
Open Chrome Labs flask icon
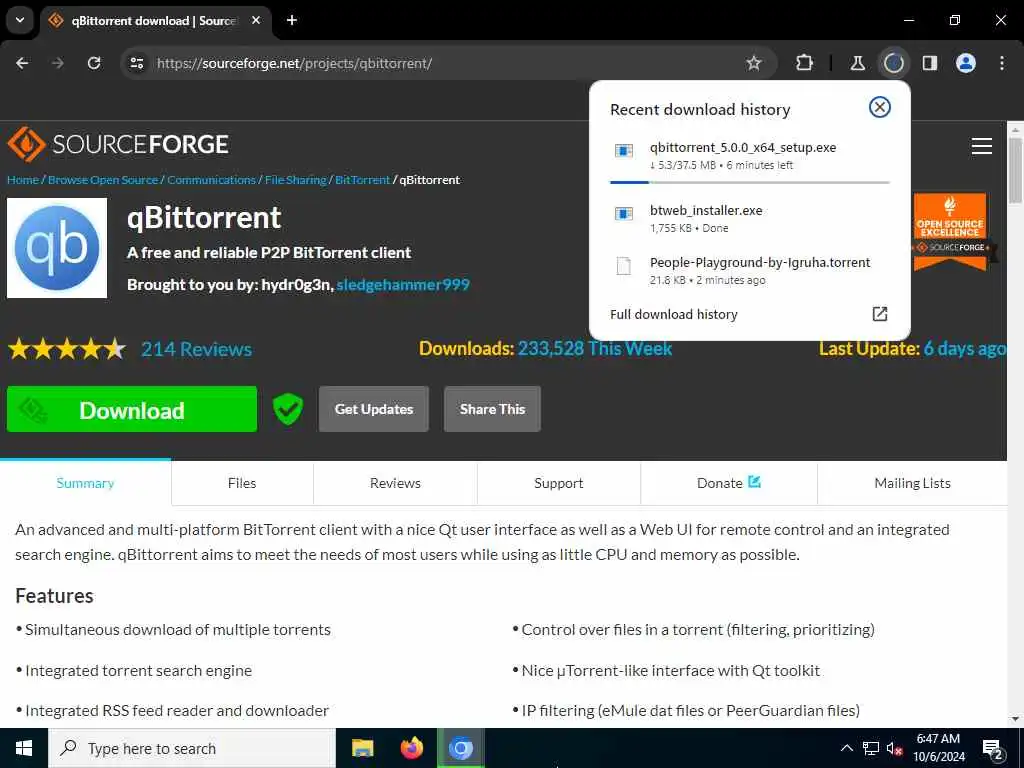[857, 63]
